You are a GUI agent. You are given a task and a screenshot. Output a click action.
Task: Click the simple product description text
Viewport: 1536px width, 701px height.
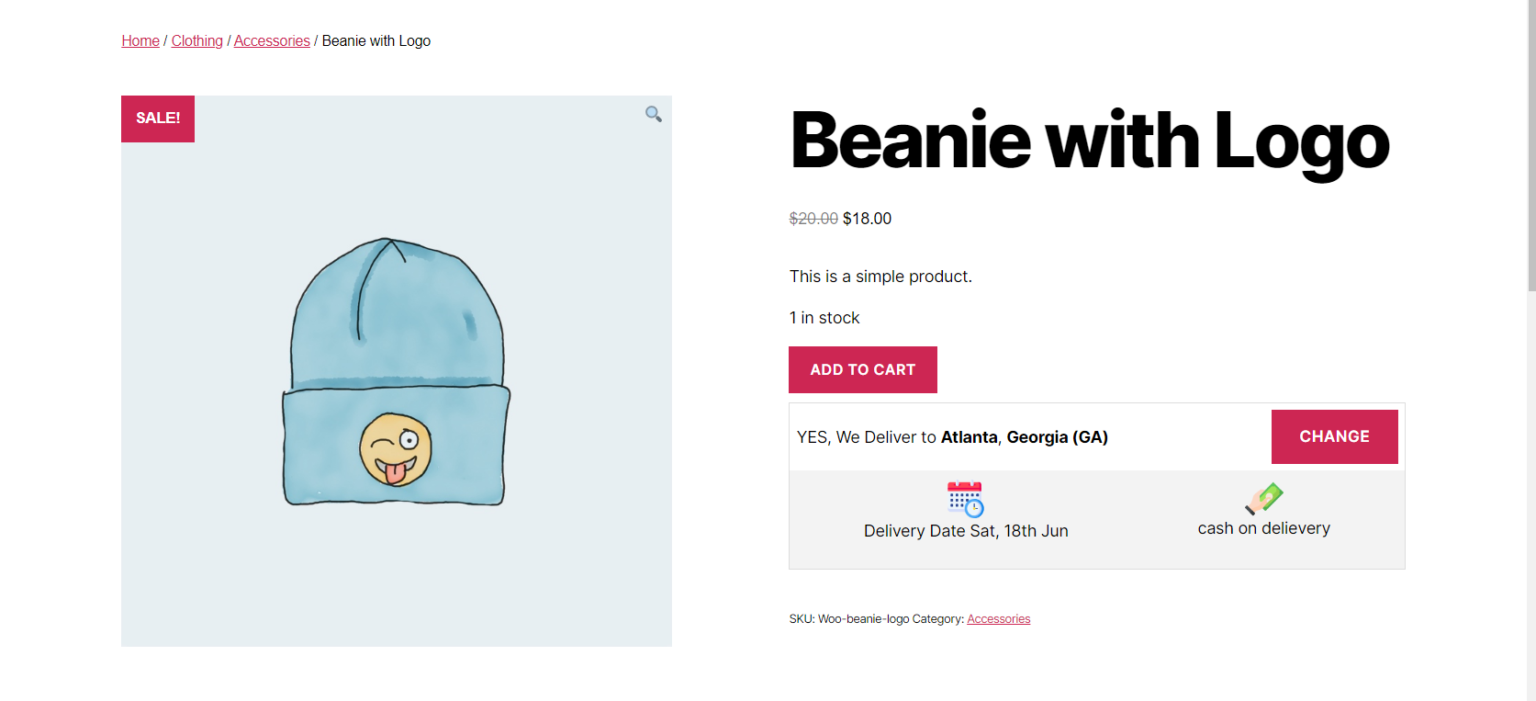tap(880, 276)
